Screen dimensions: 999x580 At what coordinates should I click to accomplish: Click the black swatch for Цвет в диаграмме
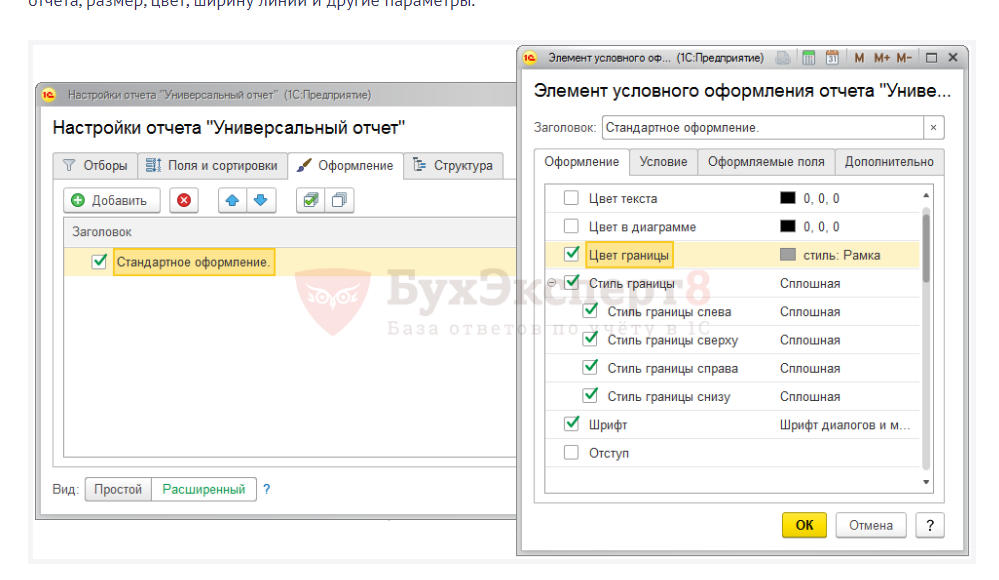click(787, 226)
